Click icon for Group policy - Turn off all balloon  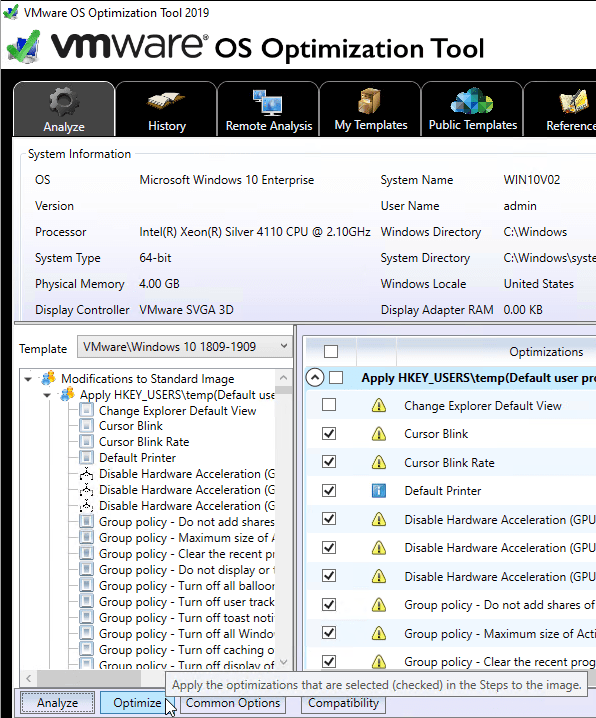click(x=86, y=586)
